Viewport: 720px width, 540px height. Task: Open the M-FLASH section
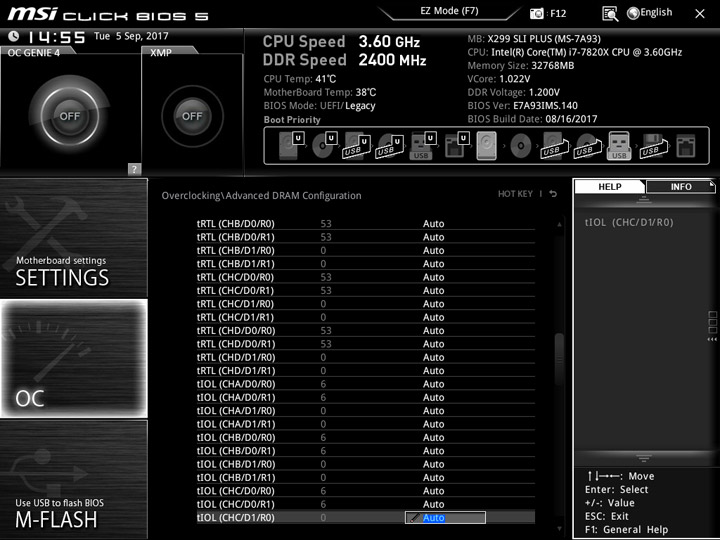74,479
